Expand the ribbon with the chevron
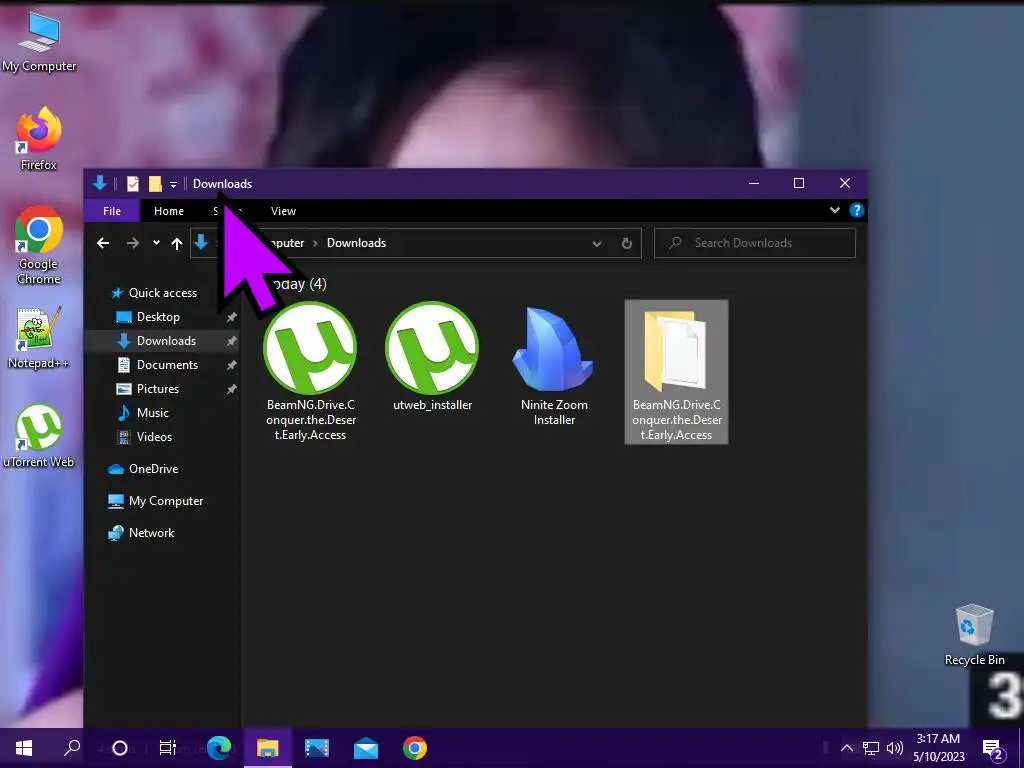 [x=835, y=210]
